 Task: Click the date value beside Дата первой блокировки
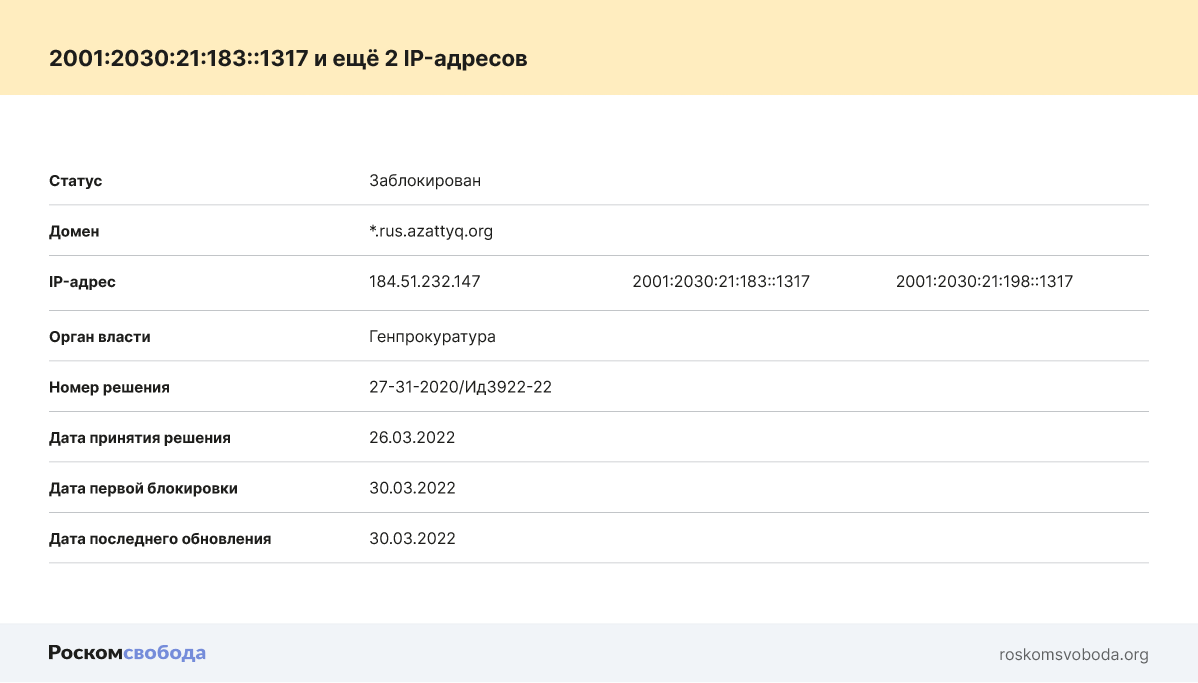coord(412,488)
